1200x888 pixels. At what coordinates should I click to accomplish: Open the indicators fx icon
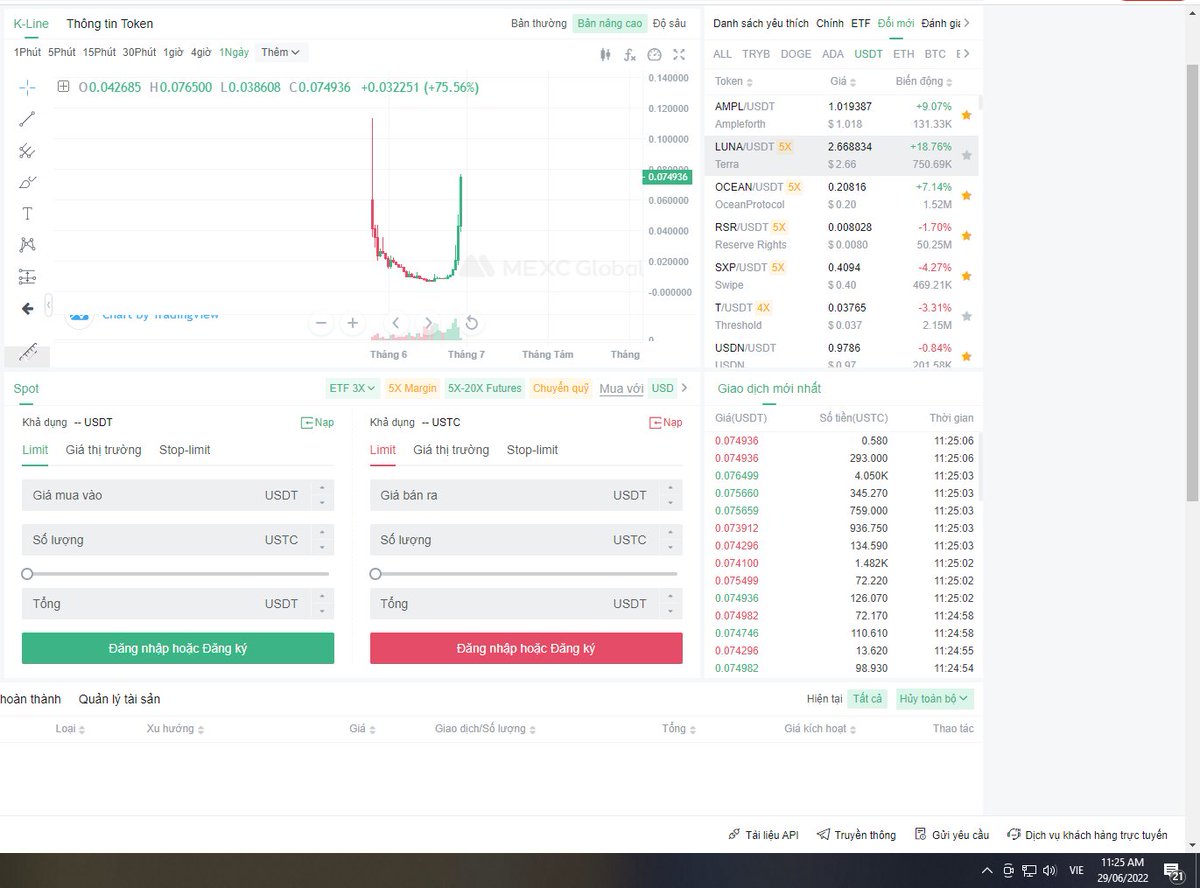(x=630, y=55)
